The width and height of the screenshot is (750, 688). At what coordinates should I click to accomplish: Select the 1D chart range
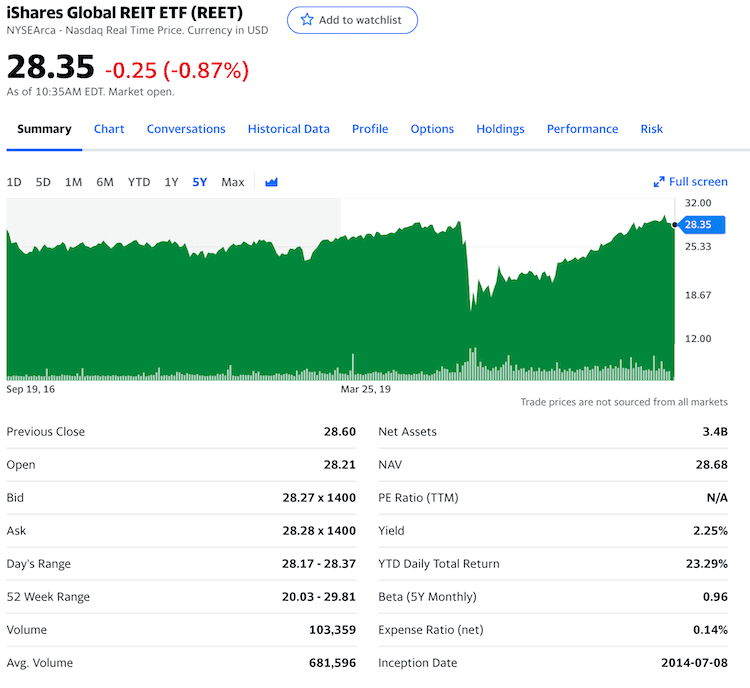click(x=14, y=182)
